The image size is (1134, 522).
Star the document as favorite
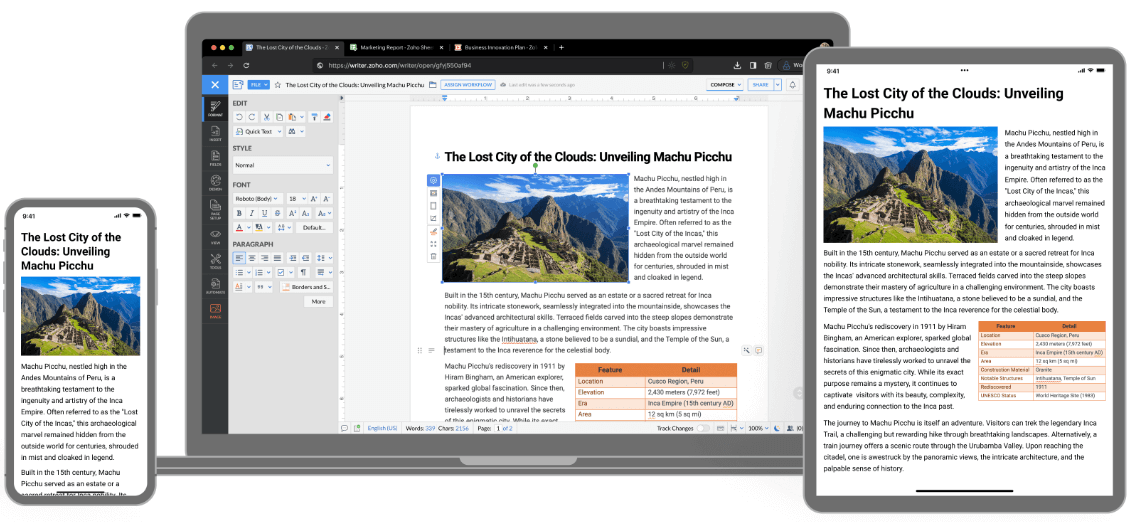[278, 85]
